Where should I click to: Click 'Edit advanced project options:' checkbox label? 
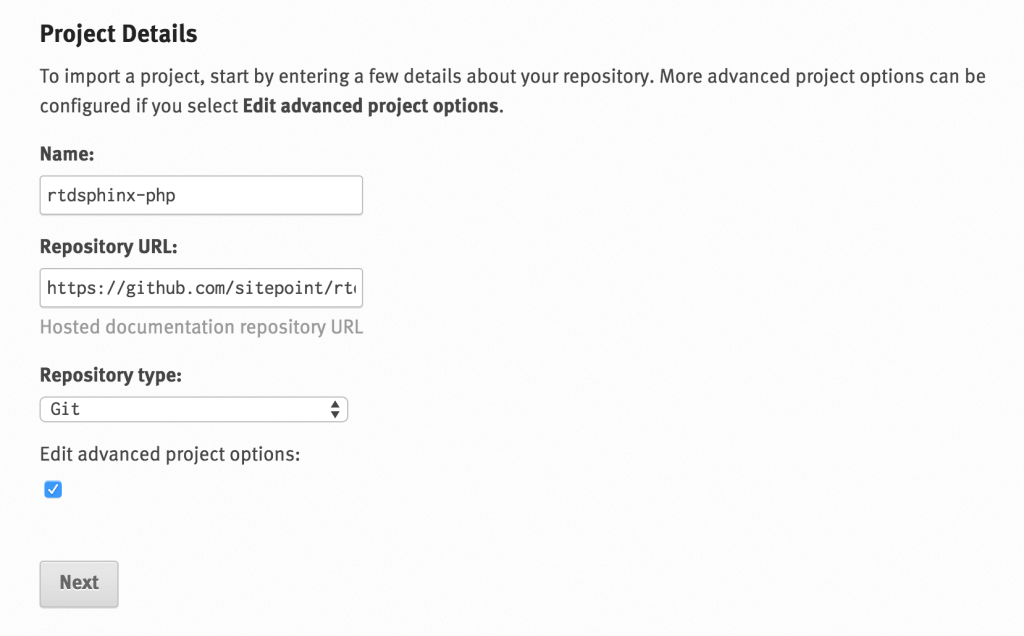click(170, 454)
